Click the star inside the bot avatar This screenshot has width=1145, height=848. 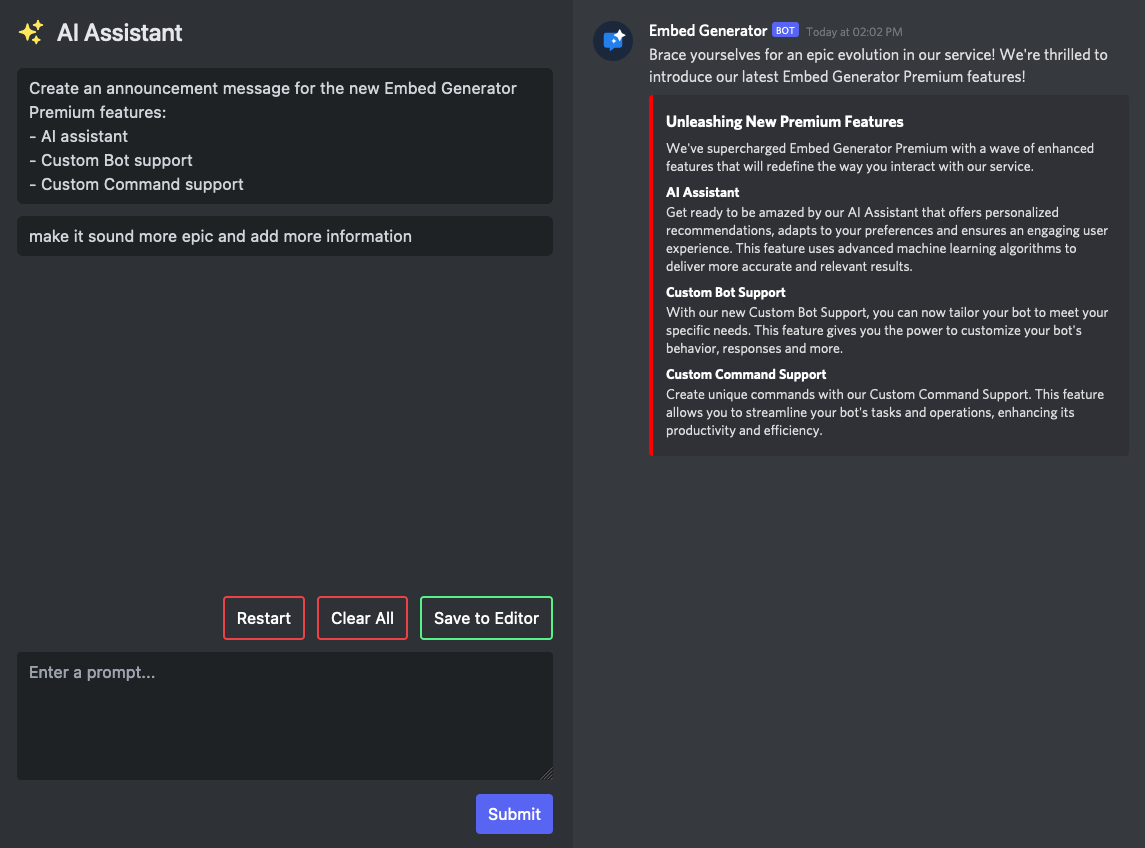621,35
